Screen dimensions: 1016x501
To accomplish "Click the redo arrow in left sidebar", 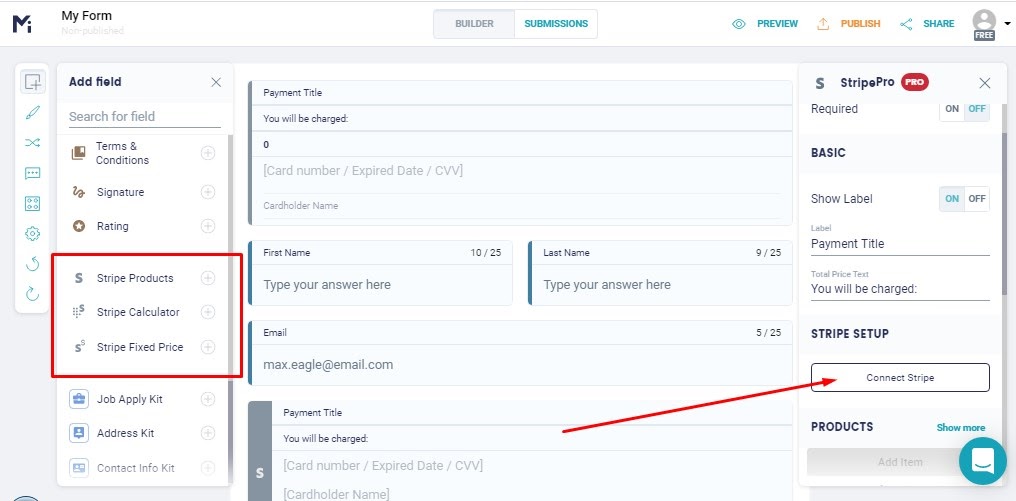I will [x=33, y=293].
